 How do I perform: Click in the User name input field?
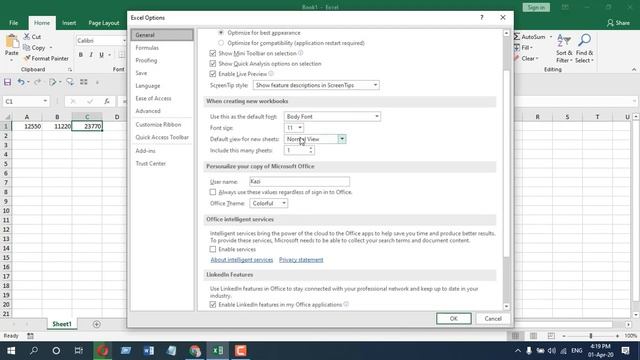pyautogui.click(x=299, y=181)
